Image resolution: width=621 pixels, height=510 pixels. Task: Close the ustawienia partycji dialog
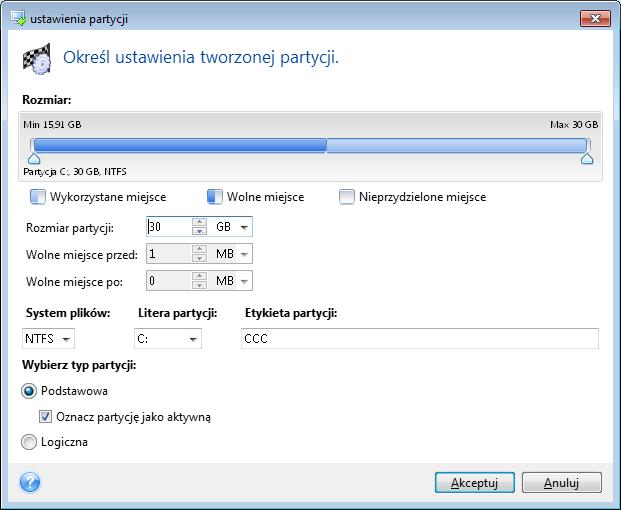coord(595,19)
